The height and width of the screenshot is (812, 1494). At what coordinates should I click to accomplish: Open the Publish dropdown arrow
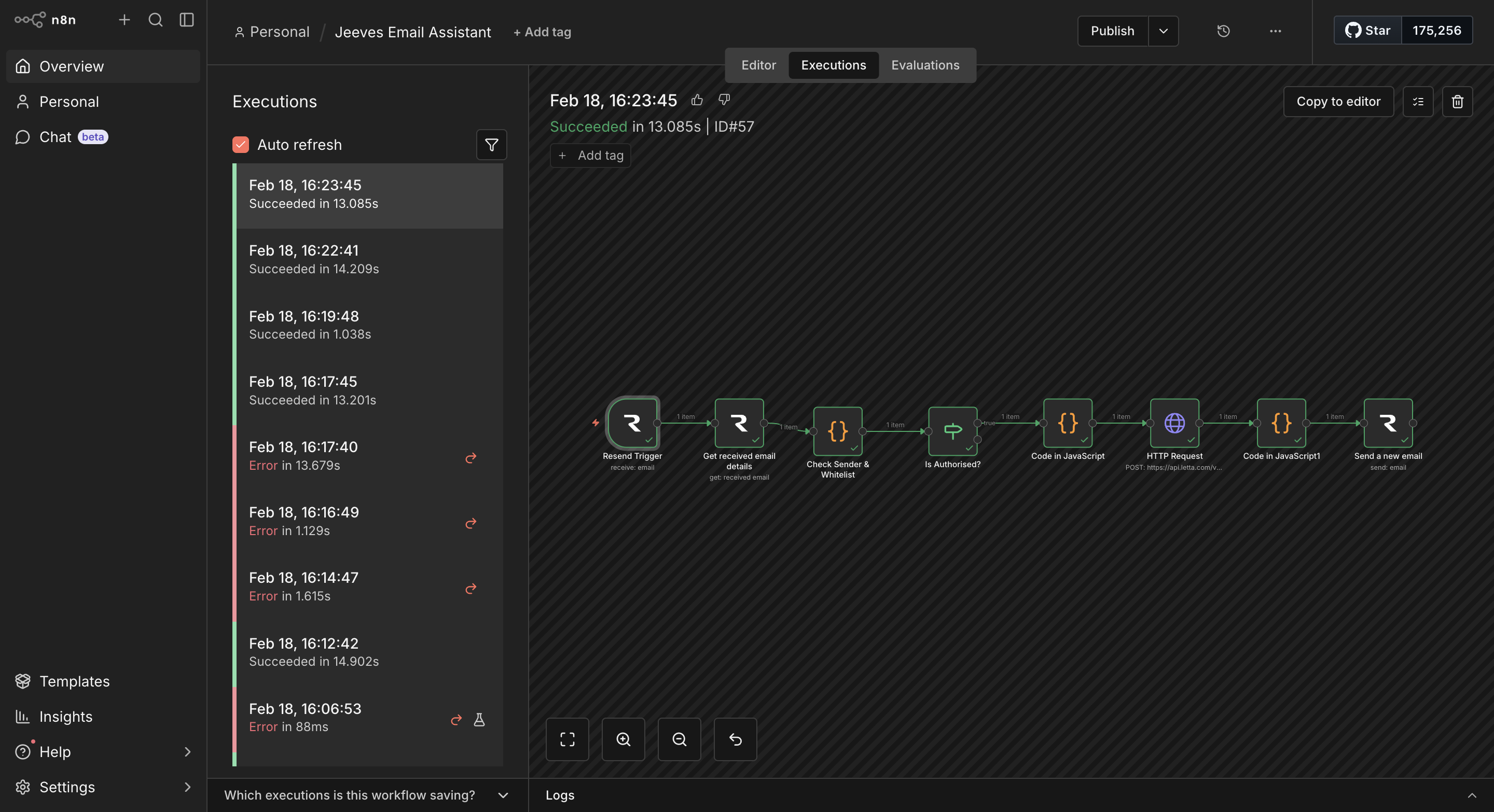[x=1163, y=31]
